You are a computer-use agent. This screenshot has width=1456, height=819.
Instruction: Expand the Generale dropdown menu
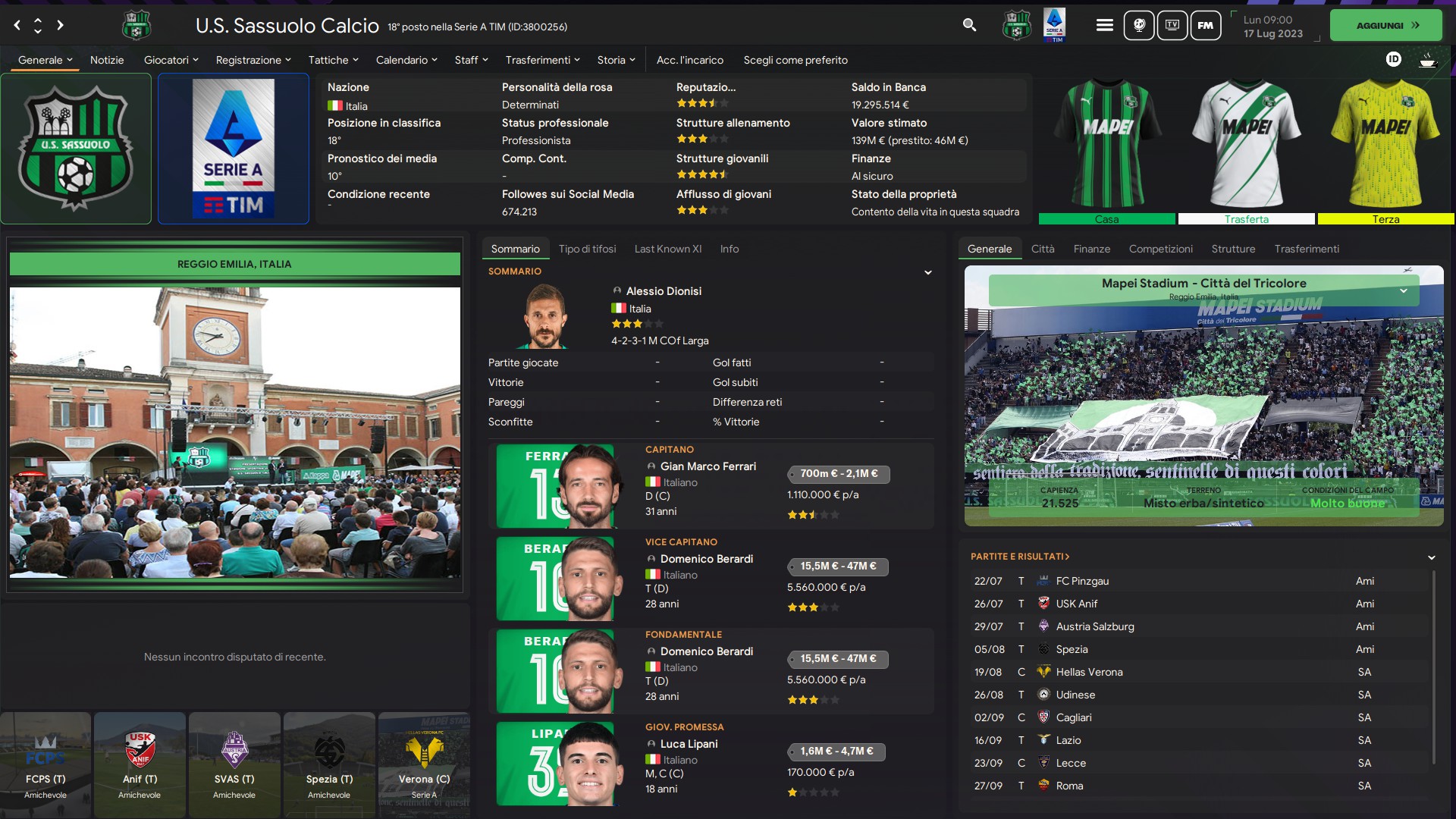pos(45,60)
